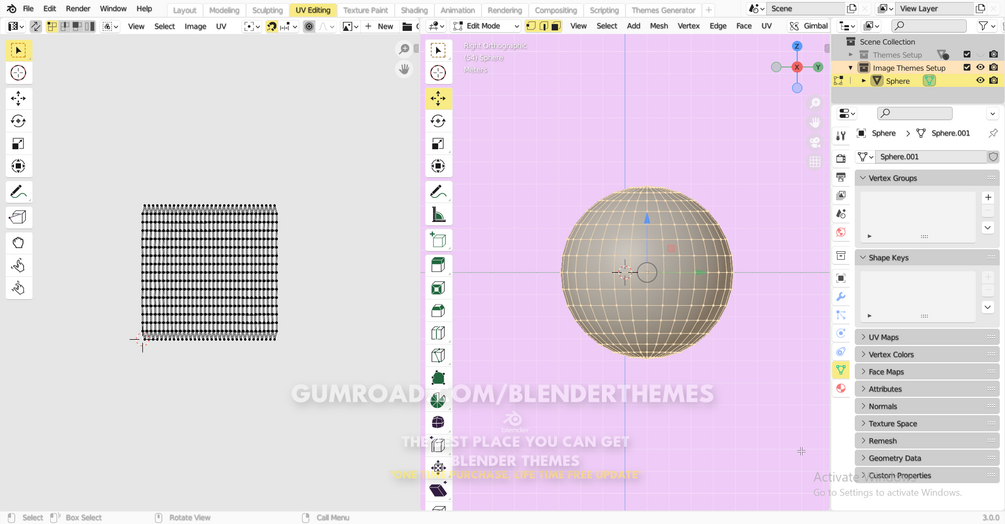The image size is (1005, 524).
Task: Pick the UV editor Annotate tool
Action: pos(19,192)
